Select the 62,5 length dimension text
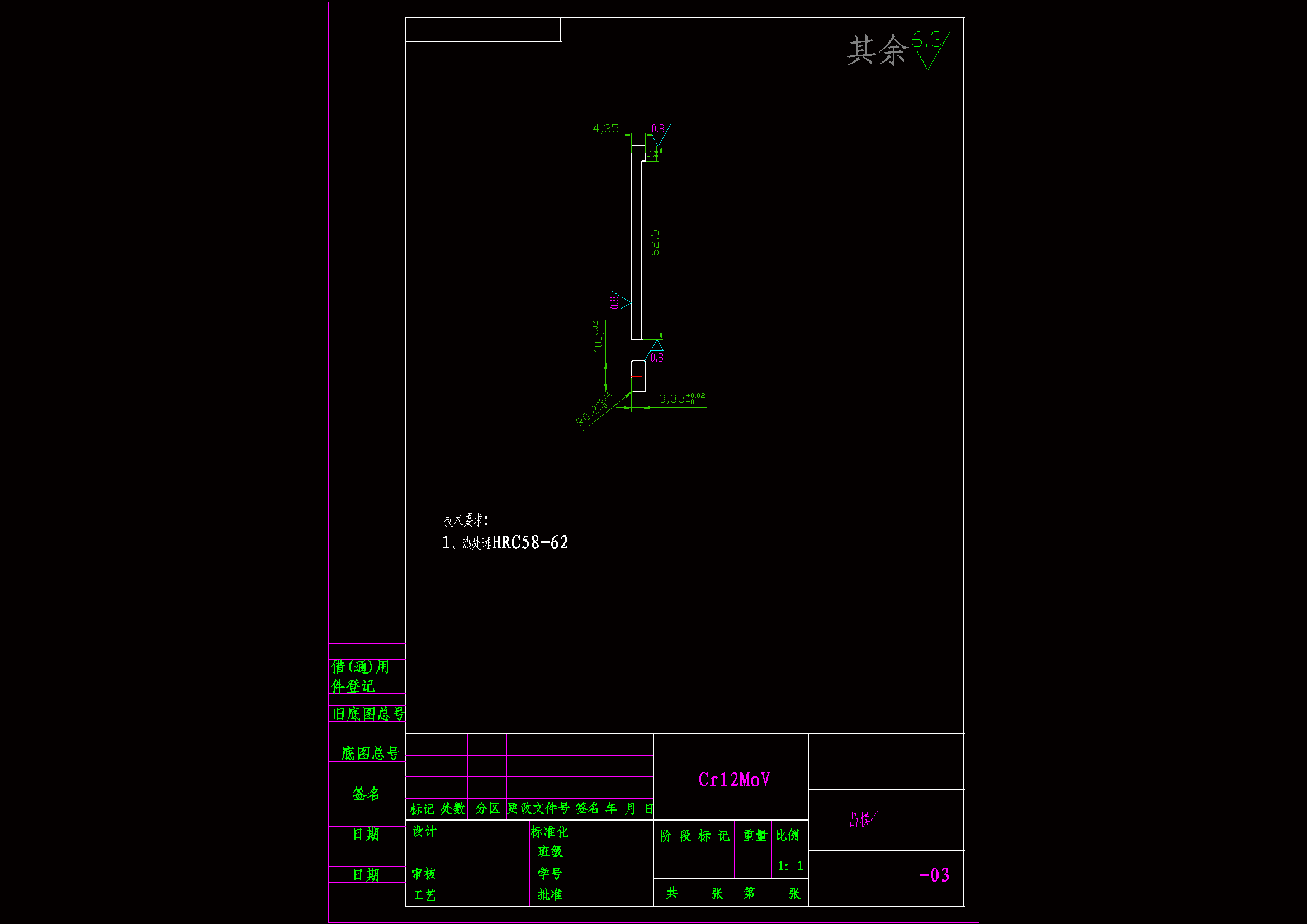 [655, 243]
